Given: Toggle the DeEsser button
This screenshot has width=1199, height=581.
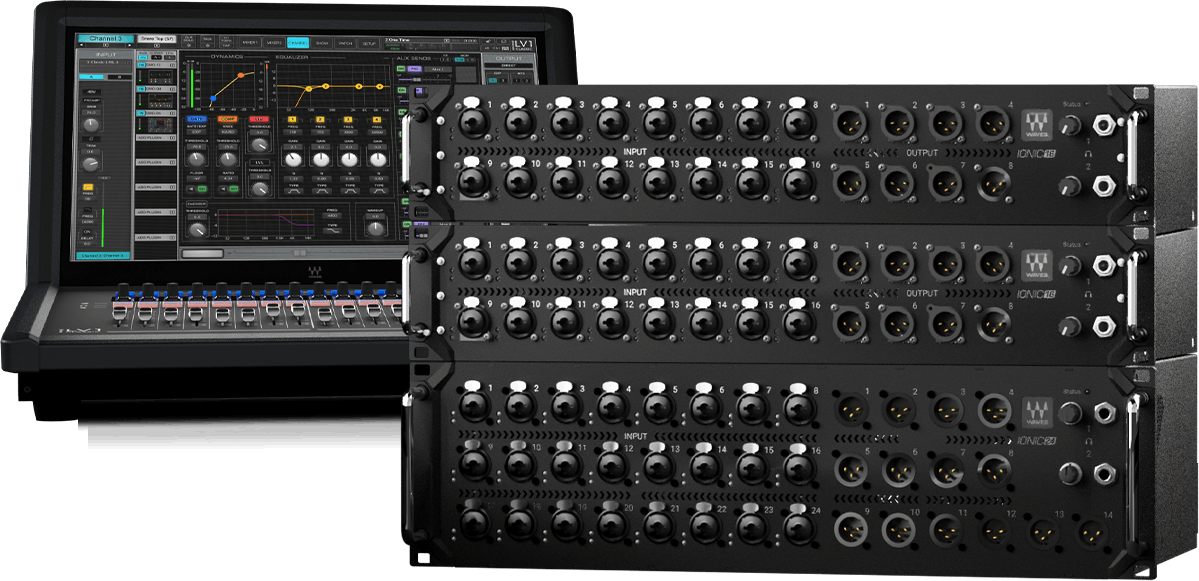Looking at the screenshot, I should click(197, 204).
